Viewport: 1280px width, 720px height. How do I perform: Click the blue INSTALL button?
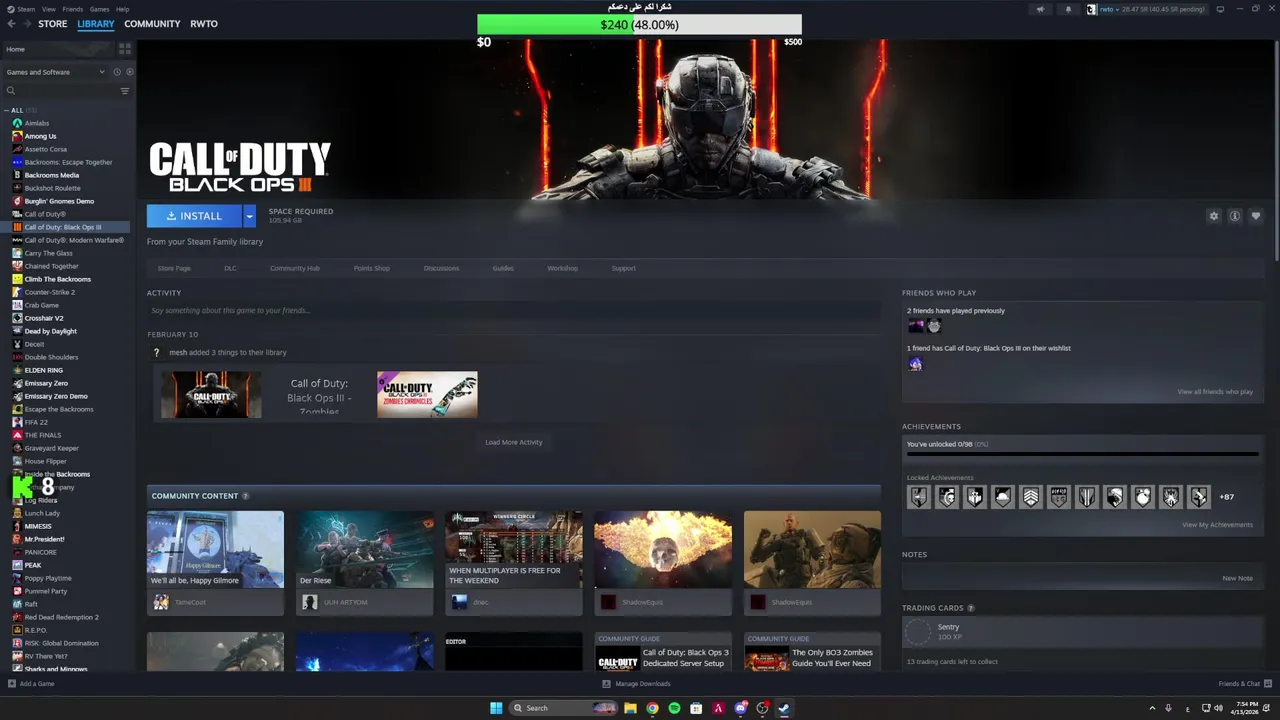[x=194, y=216]
